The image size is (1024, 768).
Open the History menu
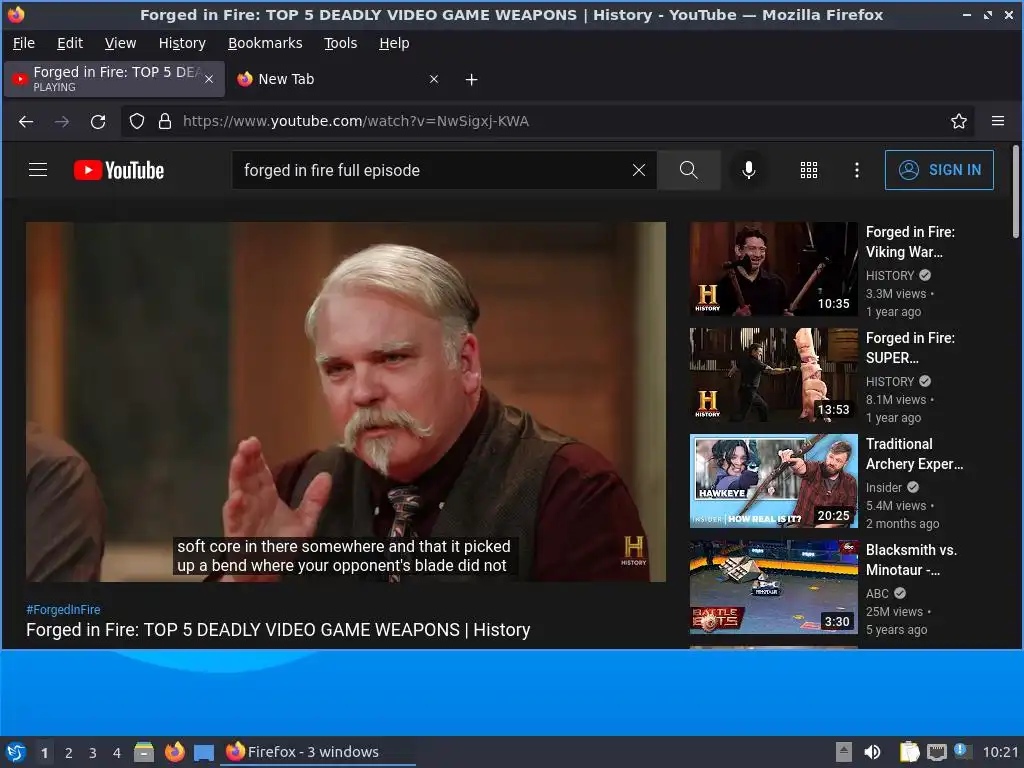(x=182, y=43)
